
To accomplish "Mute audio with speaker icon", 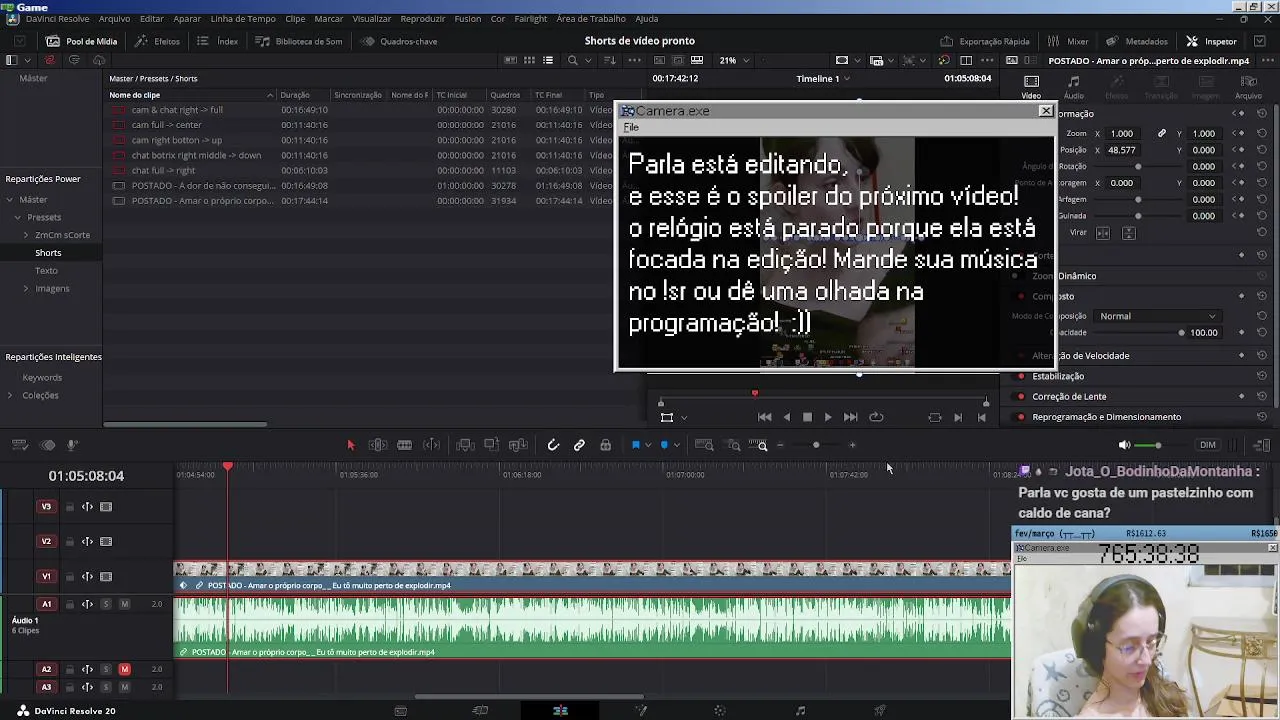I will click(1124, 445).
